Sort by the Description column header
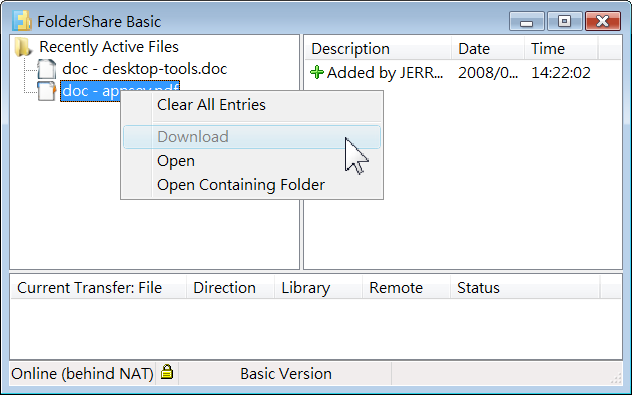Viewport: 632px width, 395px height. [x=378, y=49]
